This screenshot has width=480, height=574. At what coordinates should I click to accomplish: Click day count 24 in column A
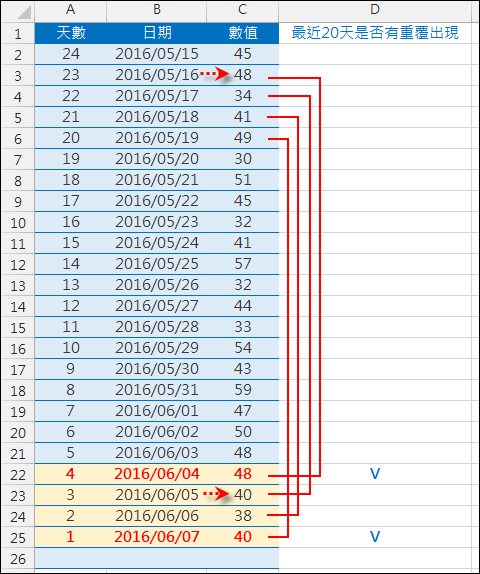click(x=71, y=54)
